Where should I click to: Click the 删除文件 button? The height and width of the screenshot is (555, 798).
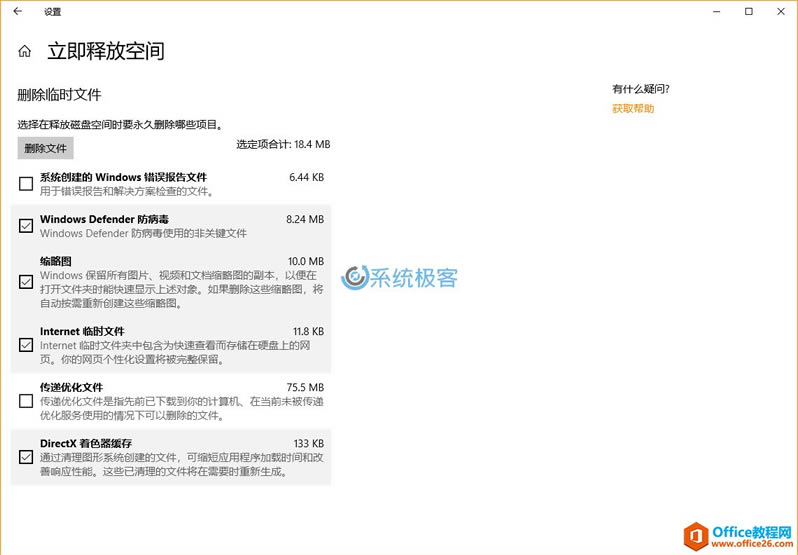pos(46,148)
